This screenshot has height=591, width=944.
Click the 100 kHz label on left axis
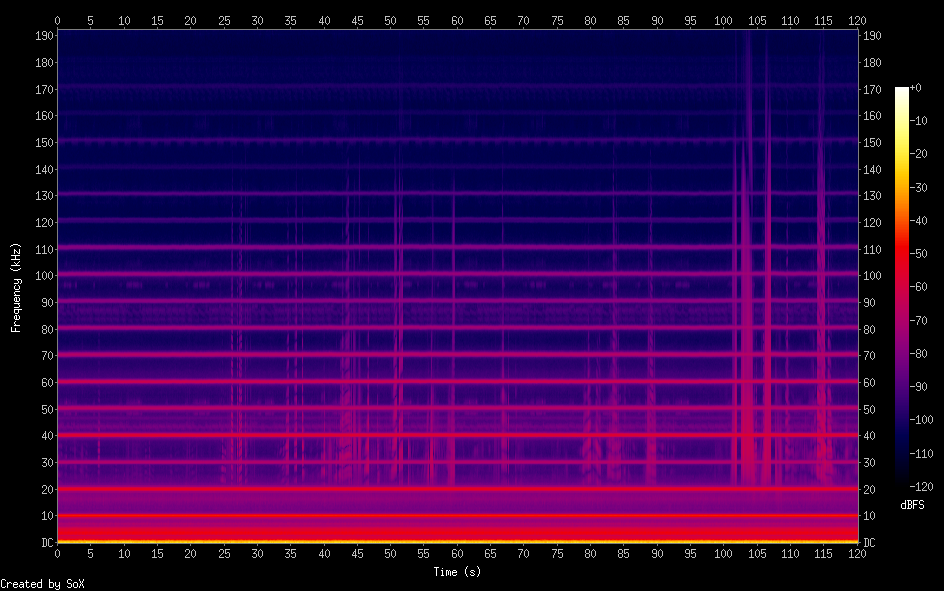[41, 275]
